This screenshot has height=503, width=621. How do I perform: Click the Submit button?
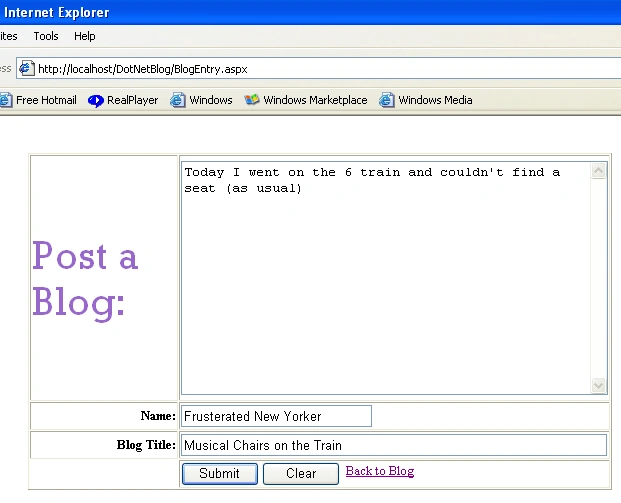coord(220,474)
